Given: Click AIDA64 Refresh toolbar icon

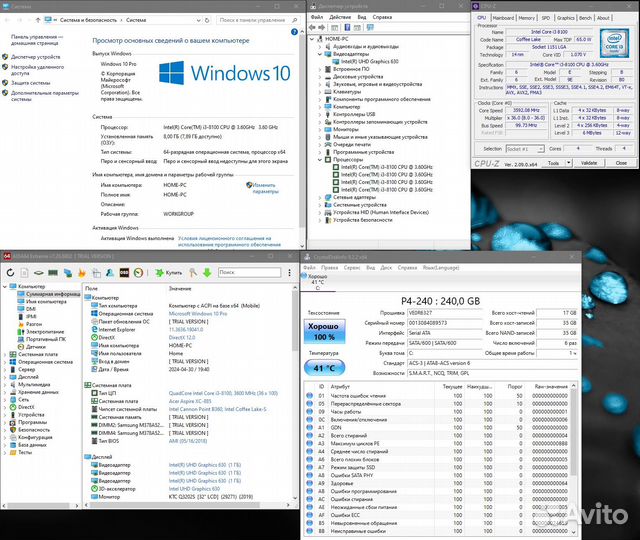Looking at the screenshot, I should pyautogui.click(x=10, y=272).
